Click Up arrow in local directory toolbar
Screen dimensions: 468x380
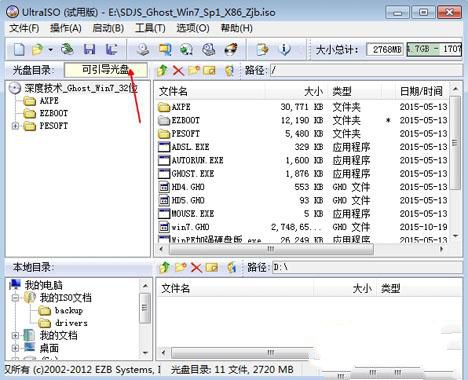pyautogui.click(x=164, y=267)
